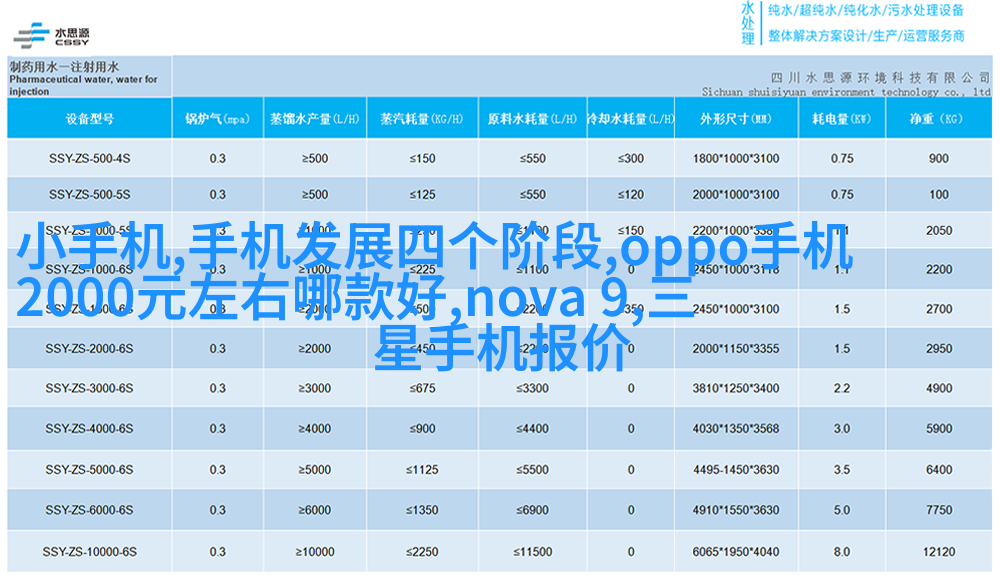Select the ≤1125 steam consumption cell
This screenshot has width=1000, height=581.
pyautogui.click(x=422, y=470)
